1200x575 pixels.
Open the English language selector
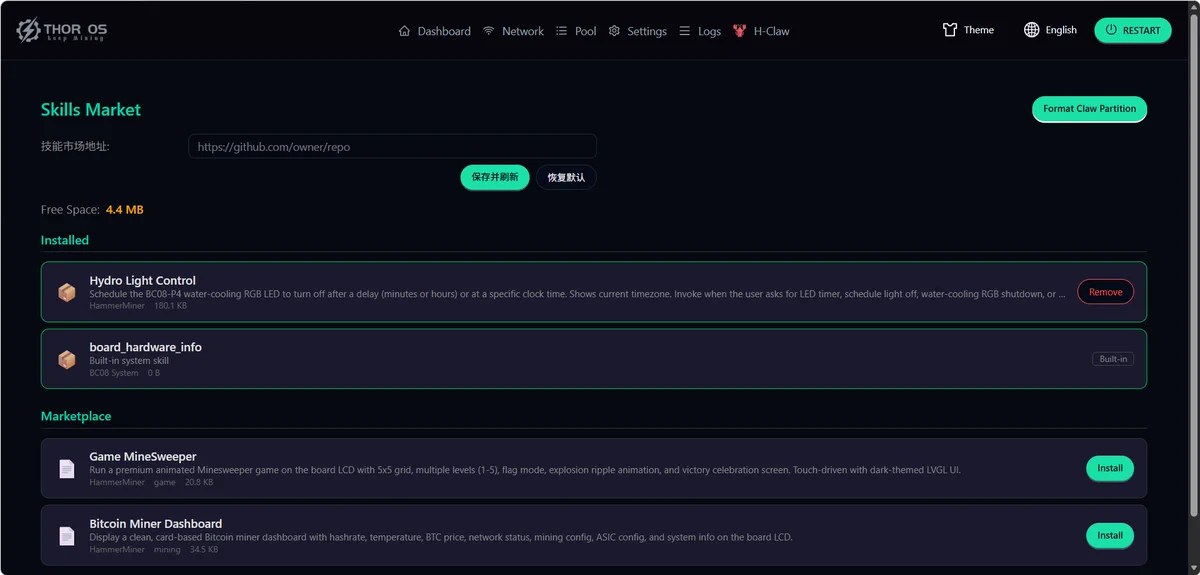coord(1051,30)
